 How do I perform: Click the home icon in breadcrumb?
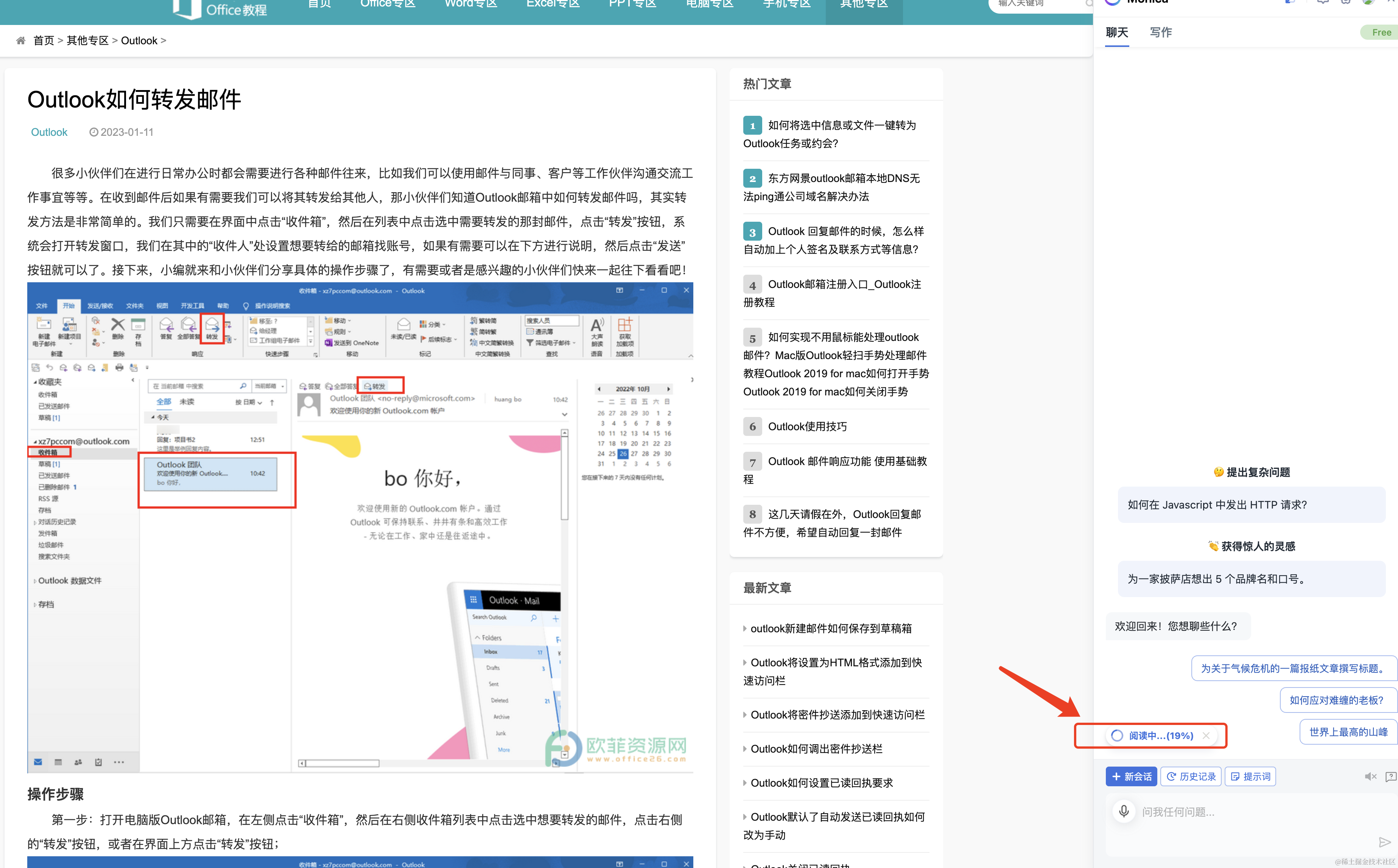(21, 41)
